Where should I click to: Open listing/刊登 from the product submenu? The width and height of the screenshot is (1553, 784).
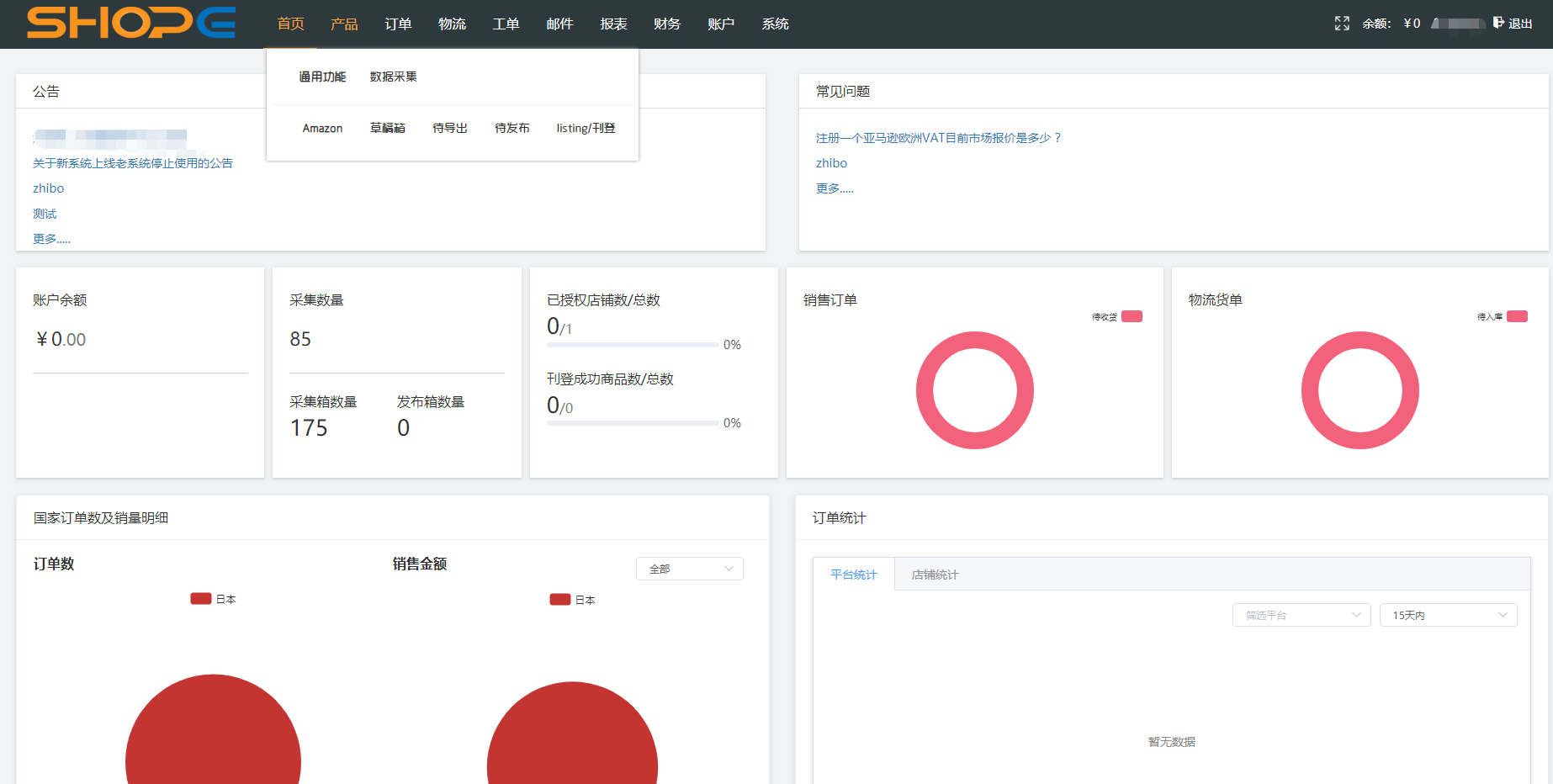(586, 128)
